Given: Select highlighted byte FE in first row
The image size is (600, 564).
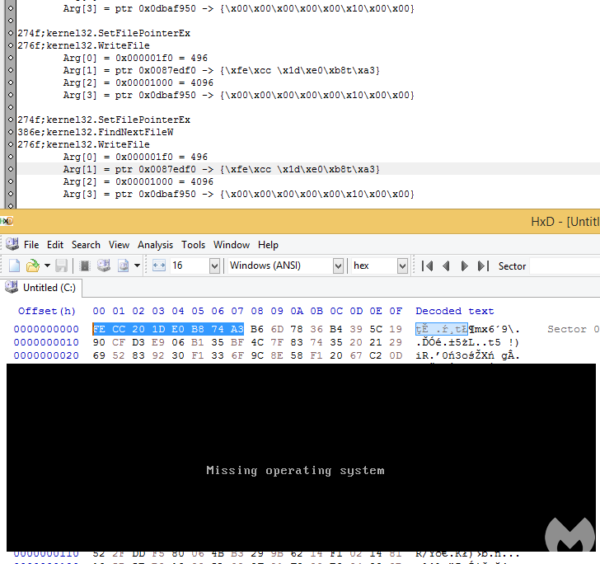Looking at the screenshot, I should coord(99,329).
